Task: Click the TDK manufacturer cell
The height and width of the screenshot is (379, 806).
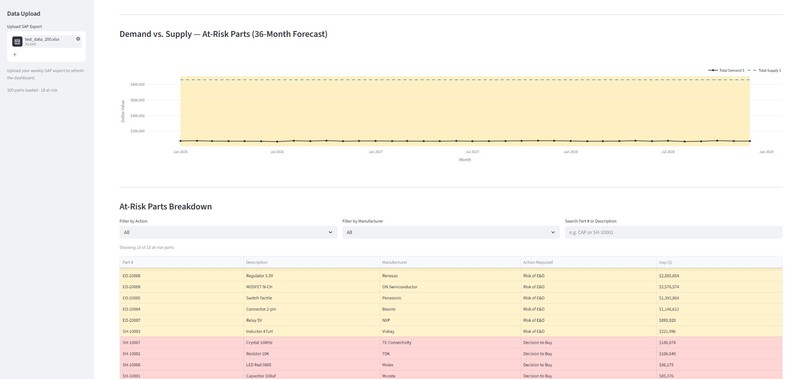Action: (450, 354)
